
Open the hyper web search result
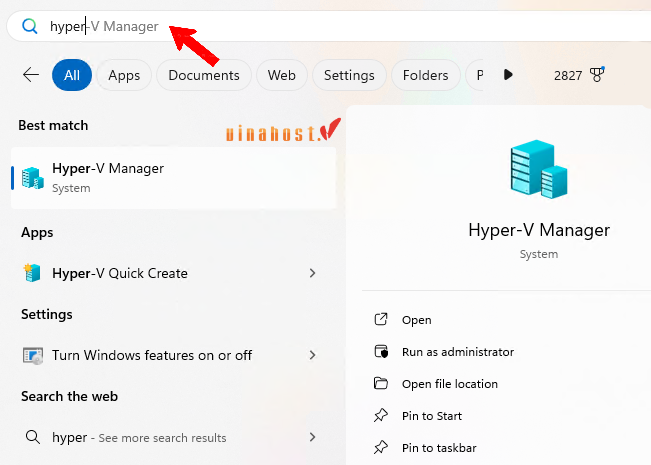pyautogui.click(x=174, y=437)
